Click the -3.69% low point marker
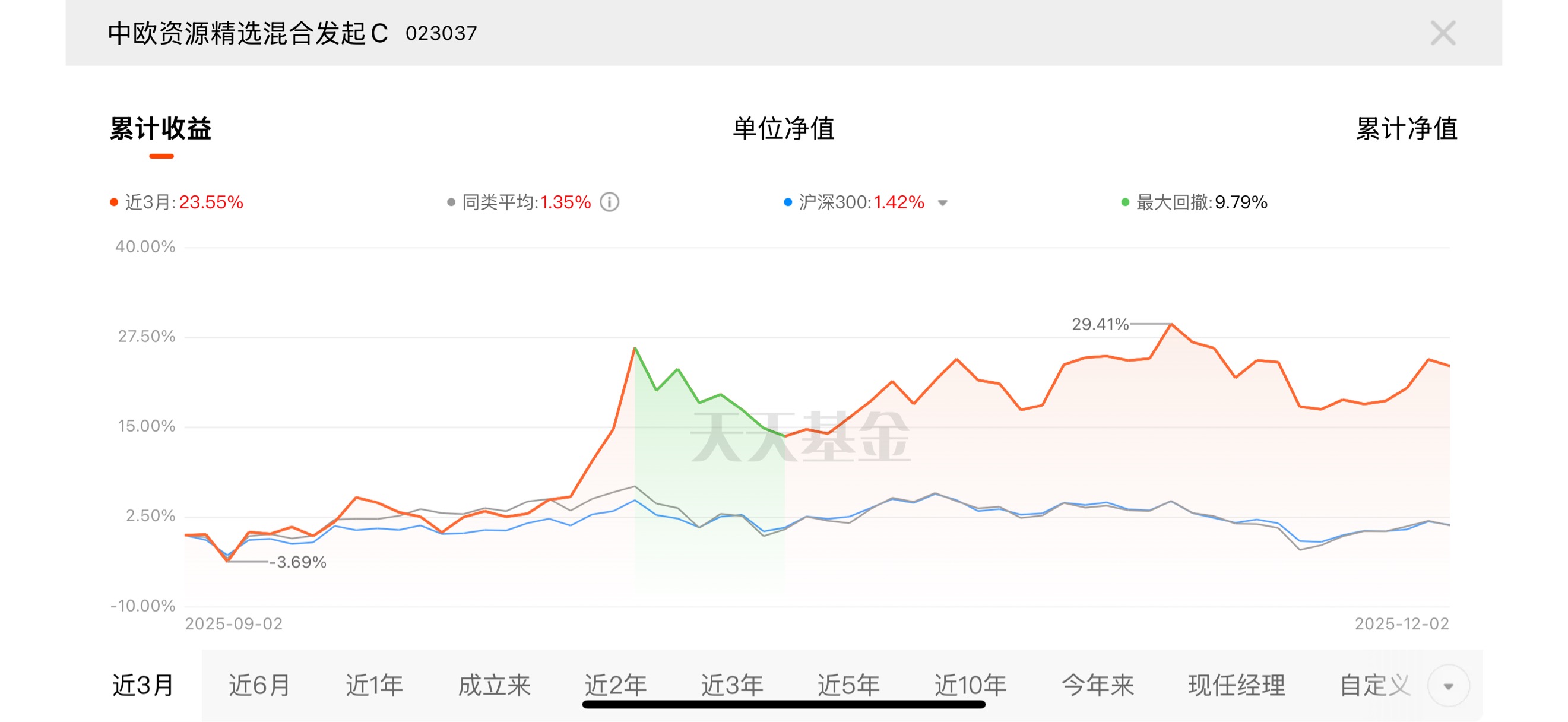 227,560
